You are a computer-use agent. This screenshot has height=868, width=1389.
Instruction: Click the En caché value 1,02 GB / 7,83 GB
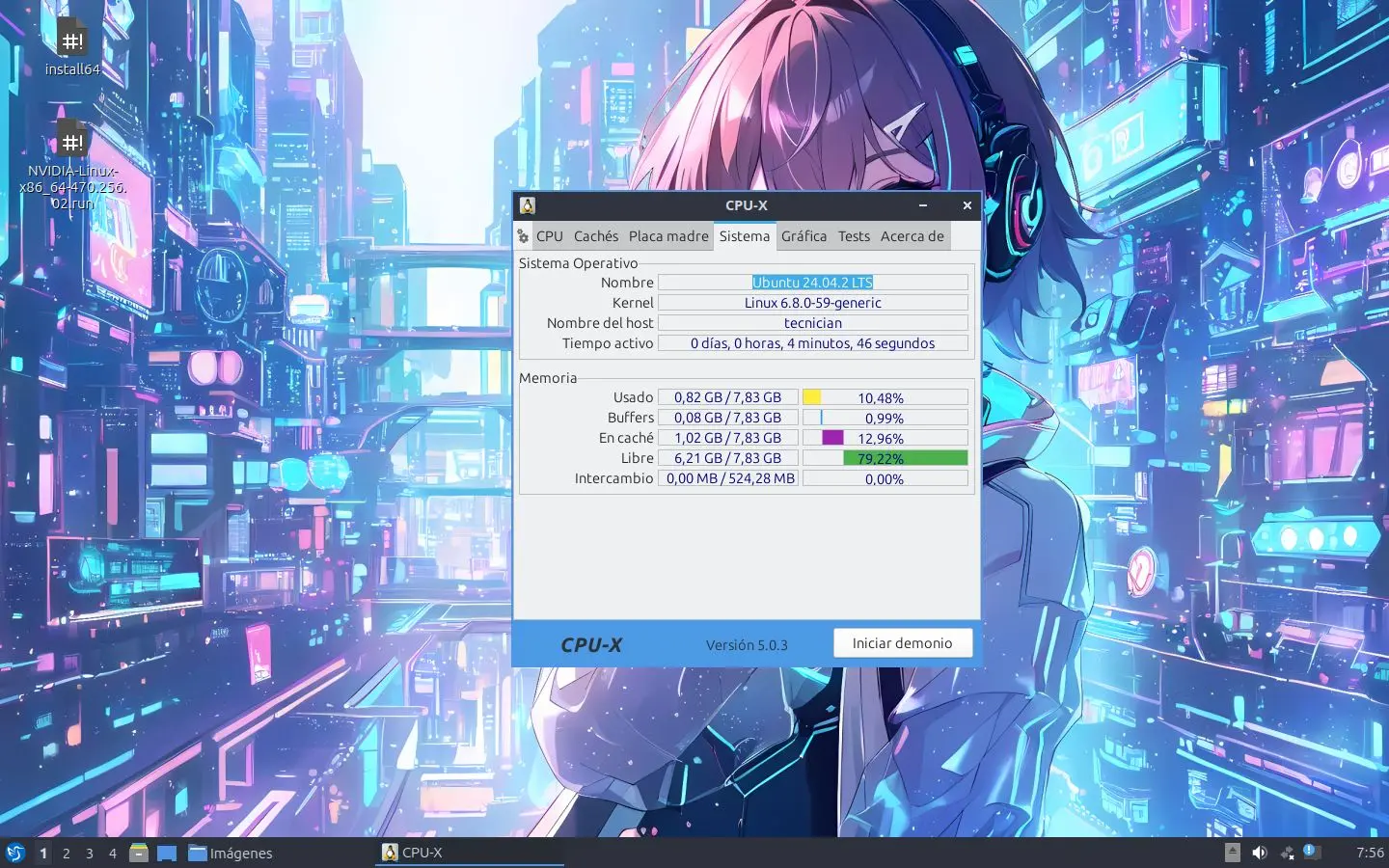click(x=728, y=438)
